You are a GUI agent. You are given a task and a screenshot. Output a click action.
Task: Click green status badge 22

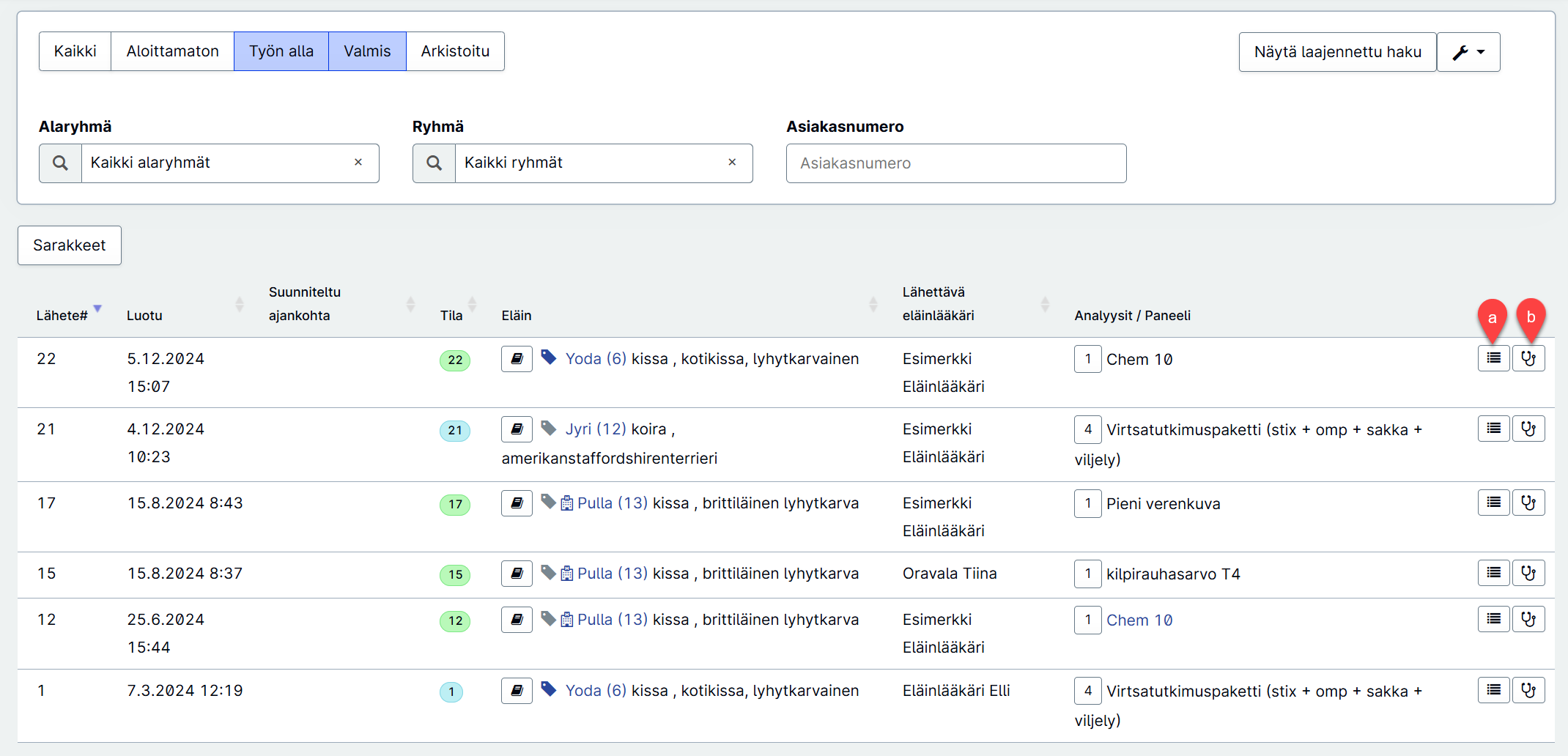pyautogui.click(x=455, y=360)
